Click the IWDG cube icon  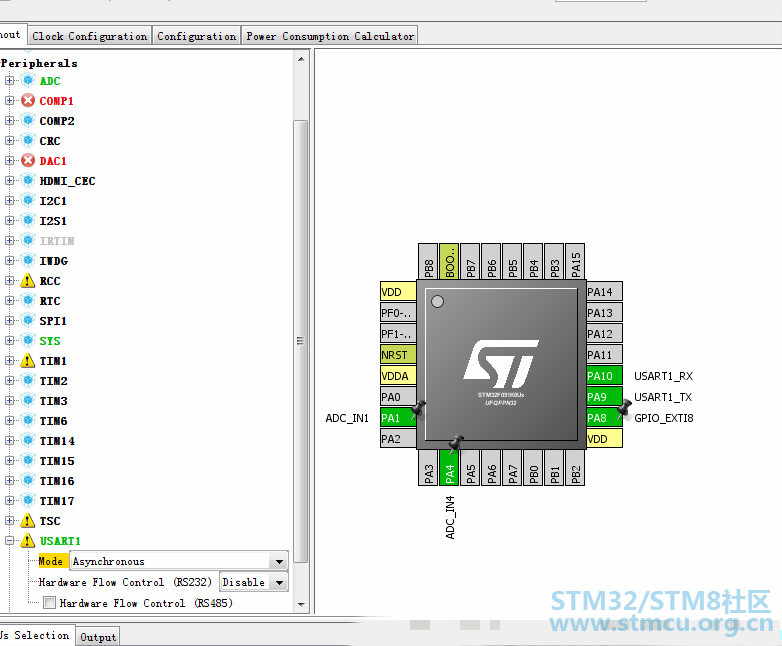28,260
